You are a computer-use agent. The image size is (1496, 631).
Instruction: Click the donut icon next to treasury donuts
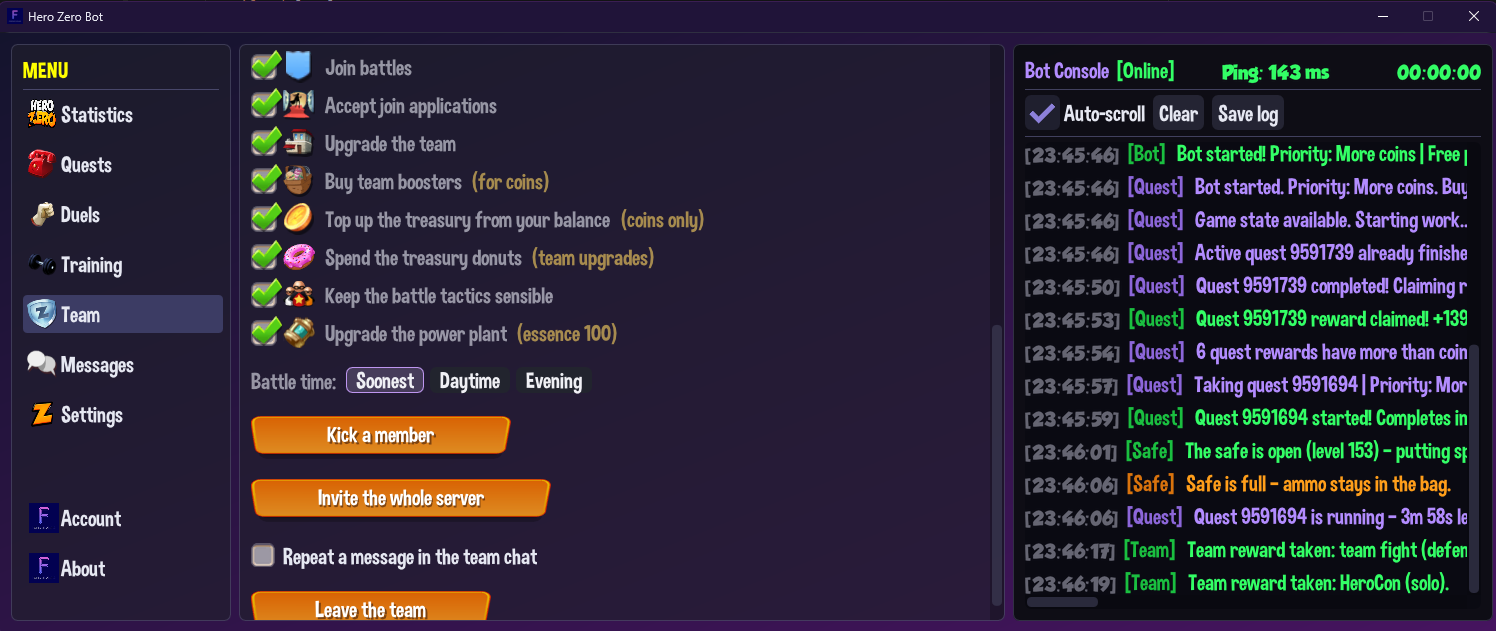point(298,257)
